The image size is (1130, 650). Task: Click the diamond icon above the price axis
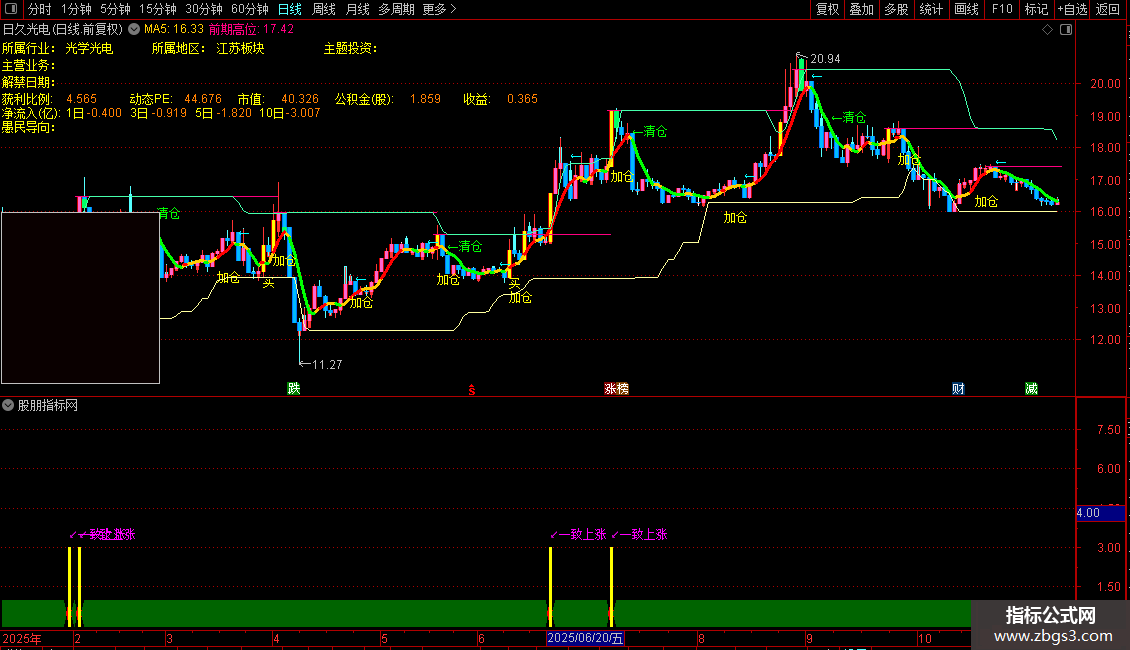[1048, 30]
